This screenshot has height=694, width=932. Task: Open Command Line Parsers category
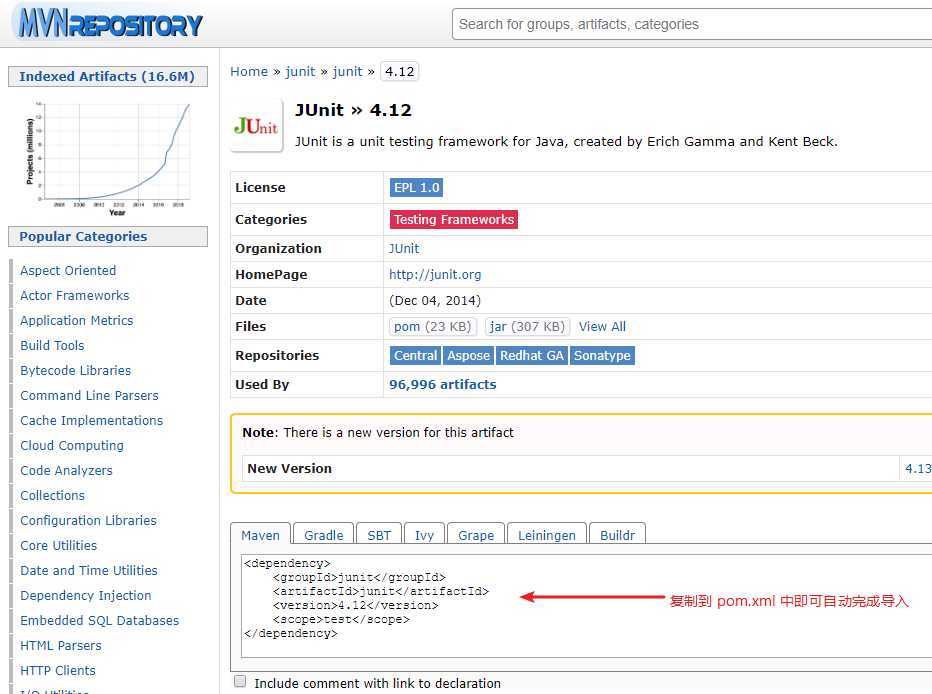click(x=89, y=395)
